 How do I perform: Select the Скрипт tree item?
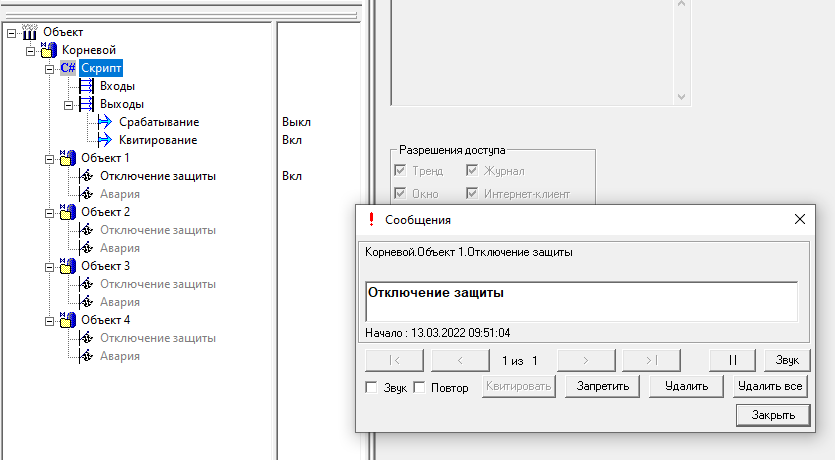pos(101,68)
